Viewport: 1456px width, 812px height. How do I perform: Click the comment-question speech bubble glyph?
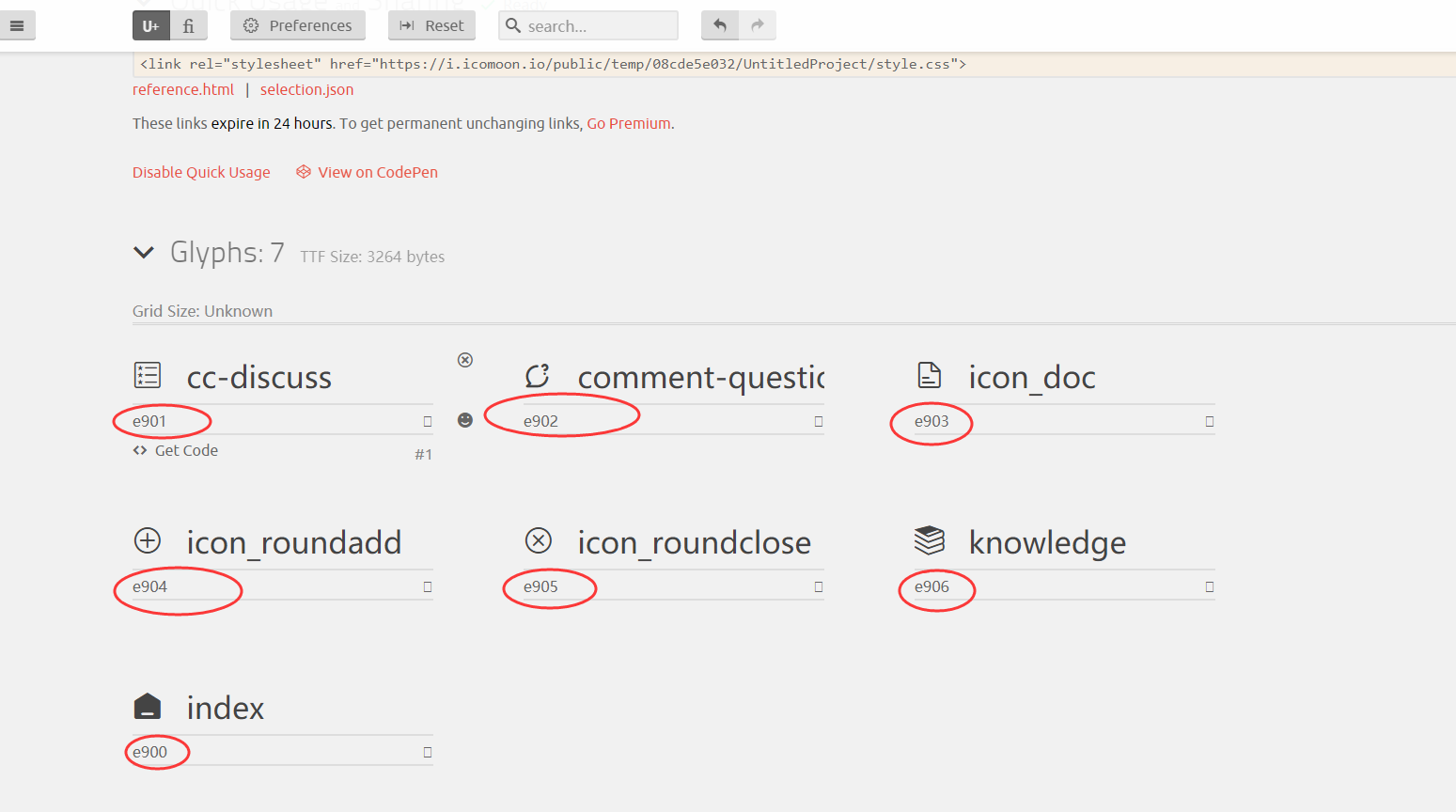tap(537, 374)
